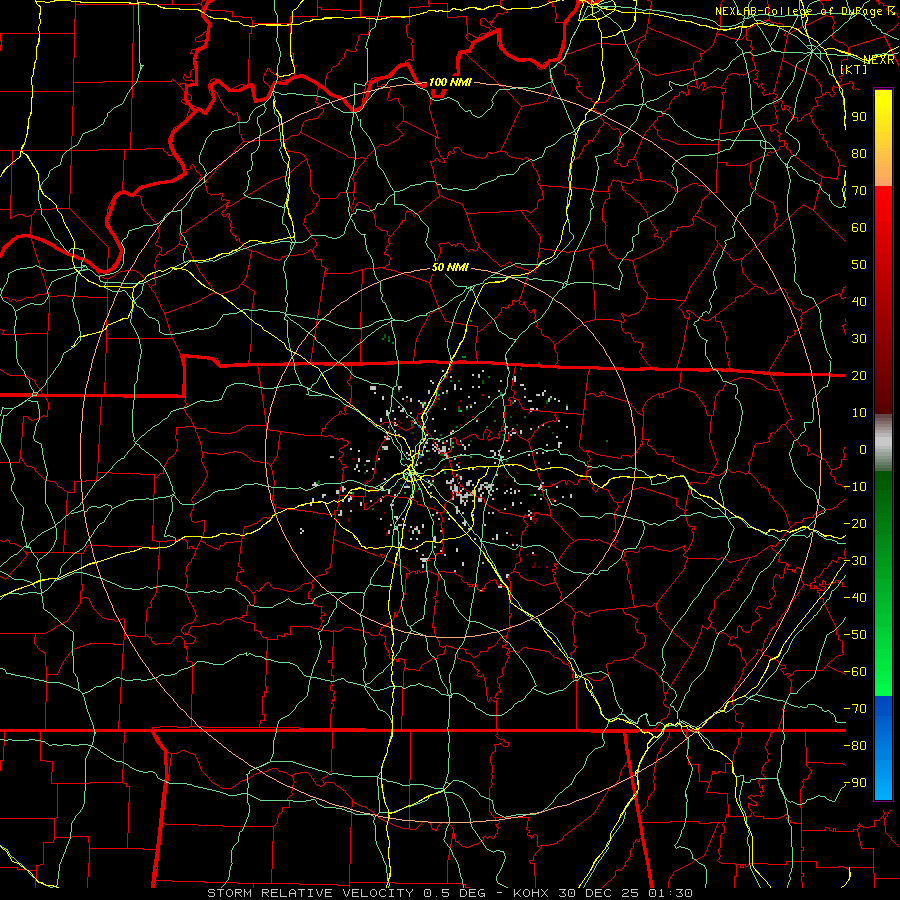Select the 50 value on velocity scale

859,265
